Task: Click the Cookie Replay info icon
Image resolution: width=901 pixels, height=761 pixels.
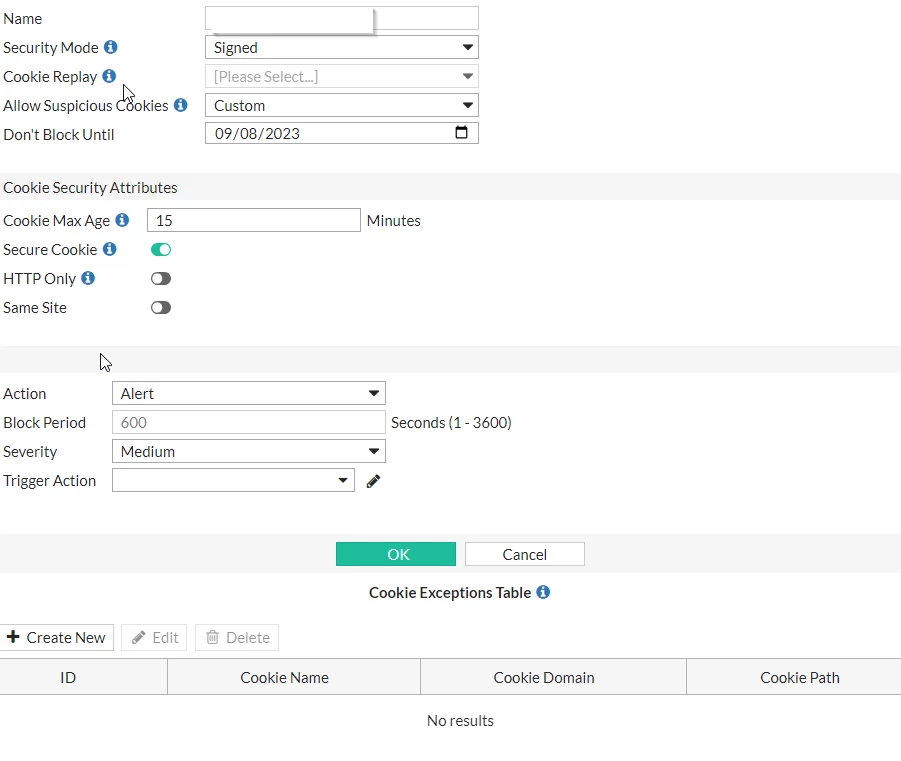Action: 109,76
